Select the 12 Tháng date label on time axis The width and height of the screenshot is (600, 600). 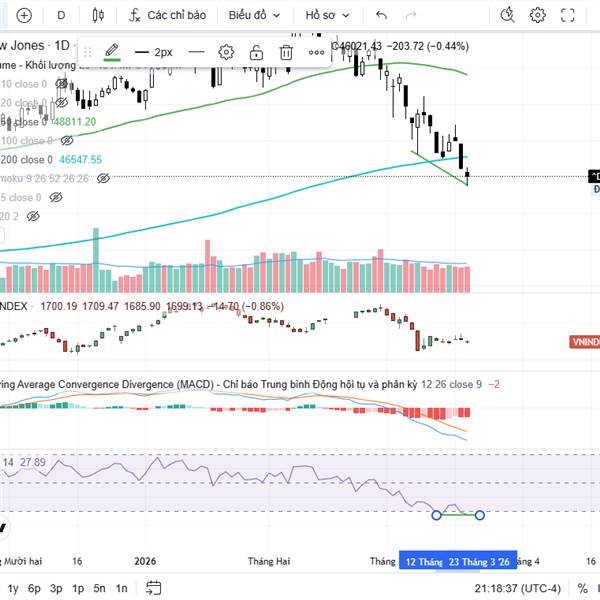423,562
